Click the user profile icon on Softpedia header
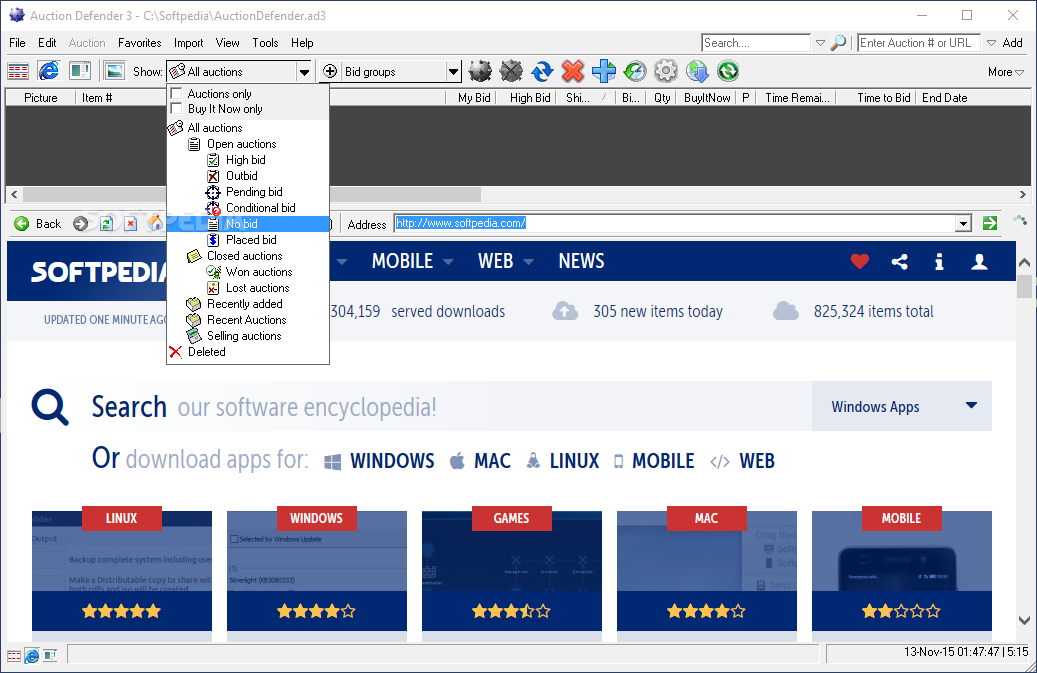 [x=979, y=262]
